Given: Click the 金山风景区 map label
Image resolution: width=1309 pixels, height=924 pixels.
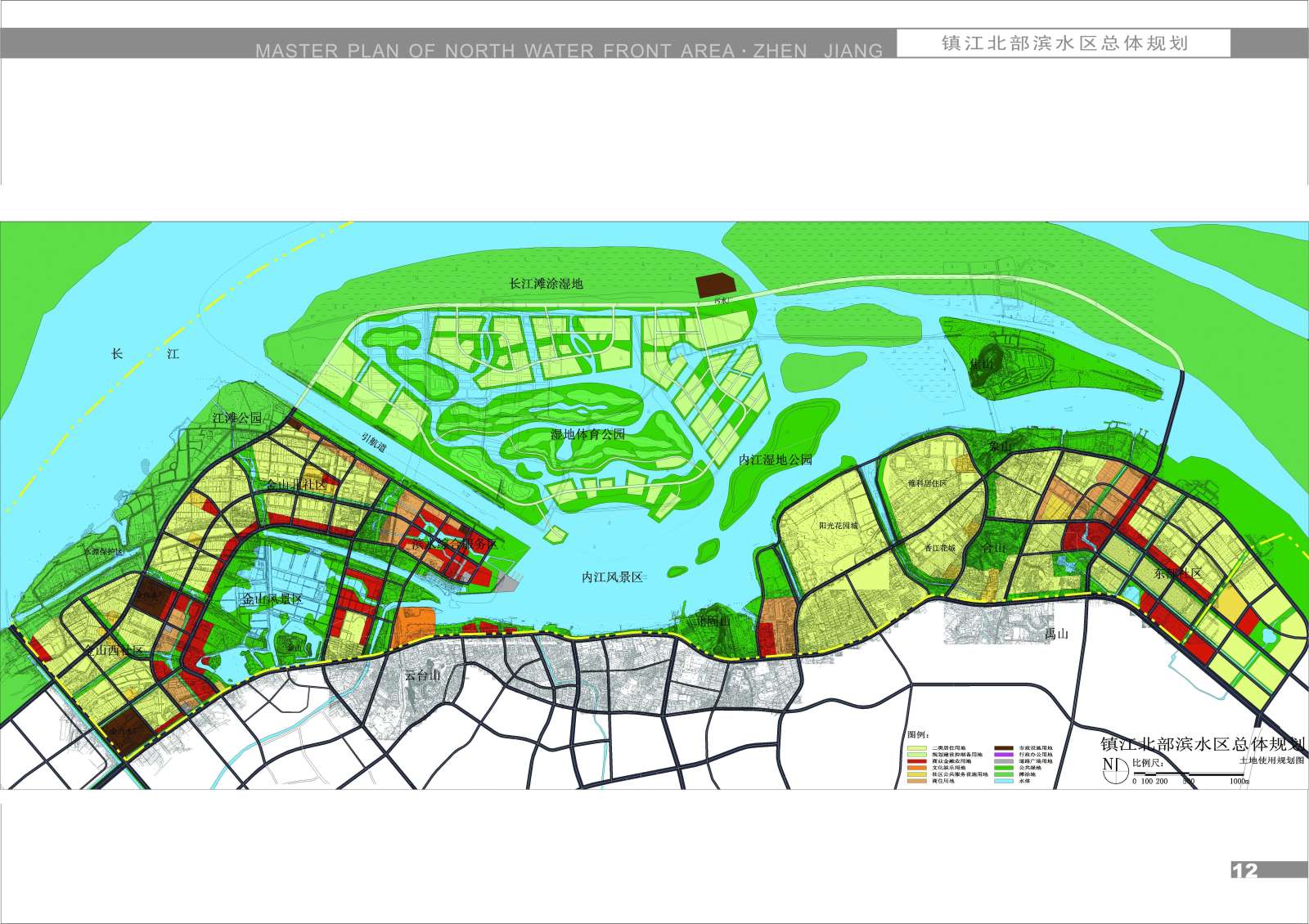Looking at the screenshot, I should point(272,599).
